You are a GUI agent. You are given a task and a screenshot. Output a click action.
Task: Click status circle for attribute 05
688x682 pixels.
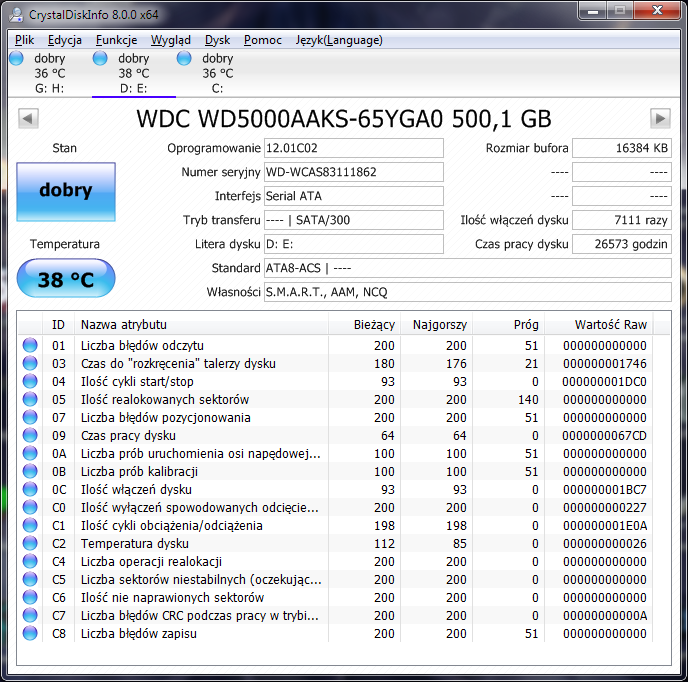click(x=30, y=399)
